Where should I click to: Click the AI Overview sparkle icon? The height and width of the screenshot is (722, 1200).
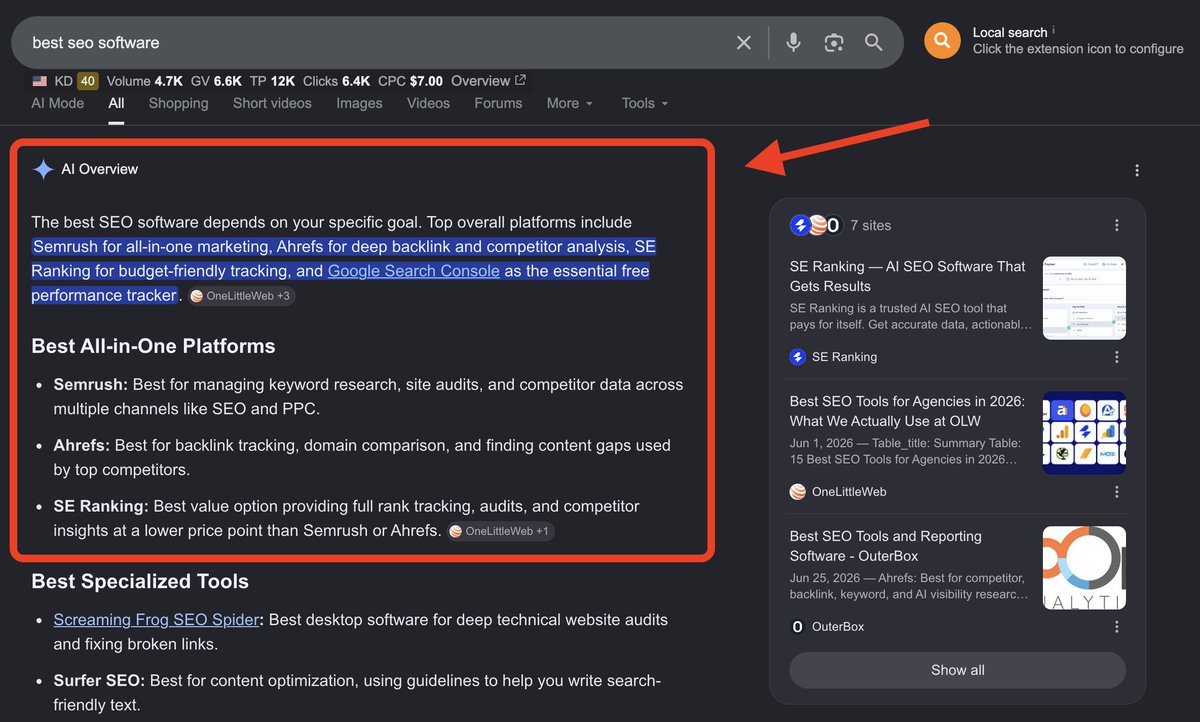[x=43, y=169]
